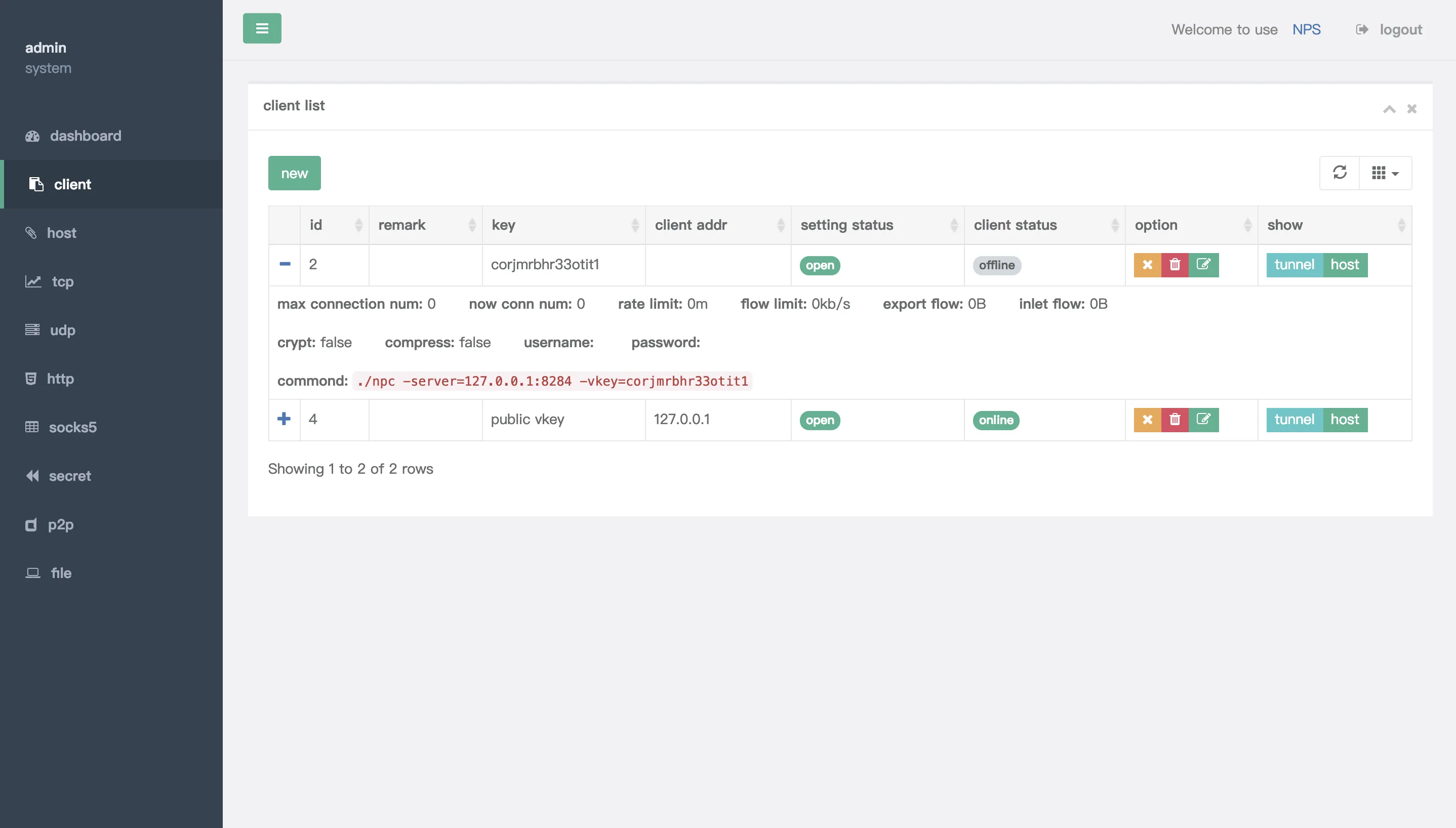Viewport: 1456px width, 828px height.
Task: Close the client list panel
Action: 1411,109
